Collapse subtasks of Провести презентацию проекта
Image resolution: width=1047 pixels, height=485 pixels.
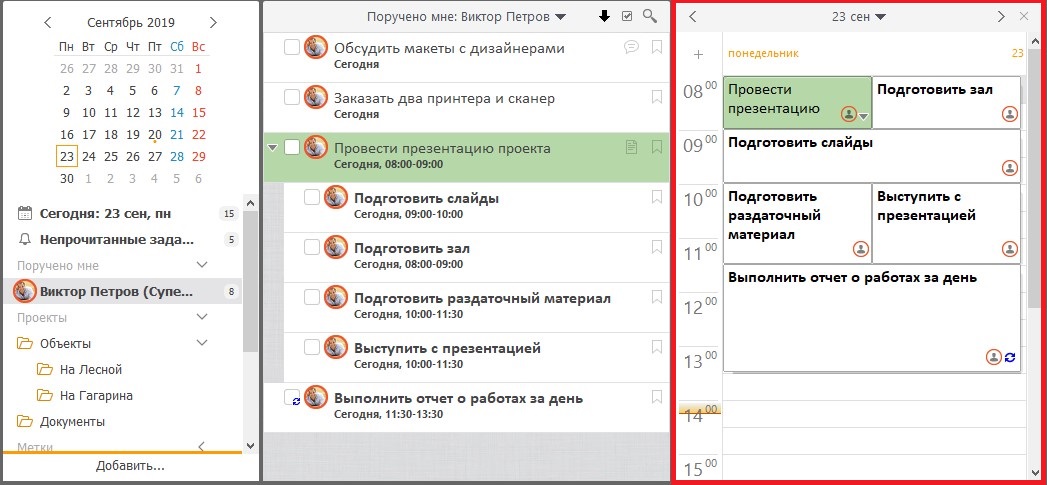pos(272,148)
